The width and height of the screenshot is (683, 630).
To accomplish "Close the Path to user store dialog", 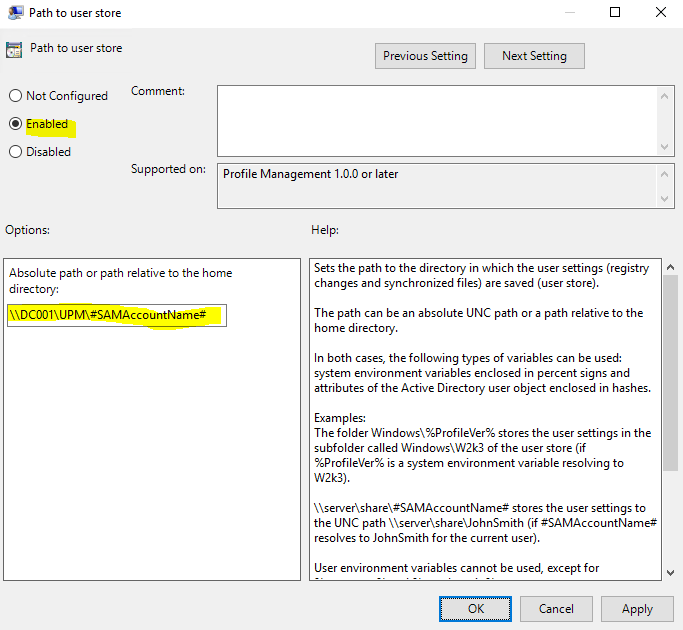I will point(661,13).
